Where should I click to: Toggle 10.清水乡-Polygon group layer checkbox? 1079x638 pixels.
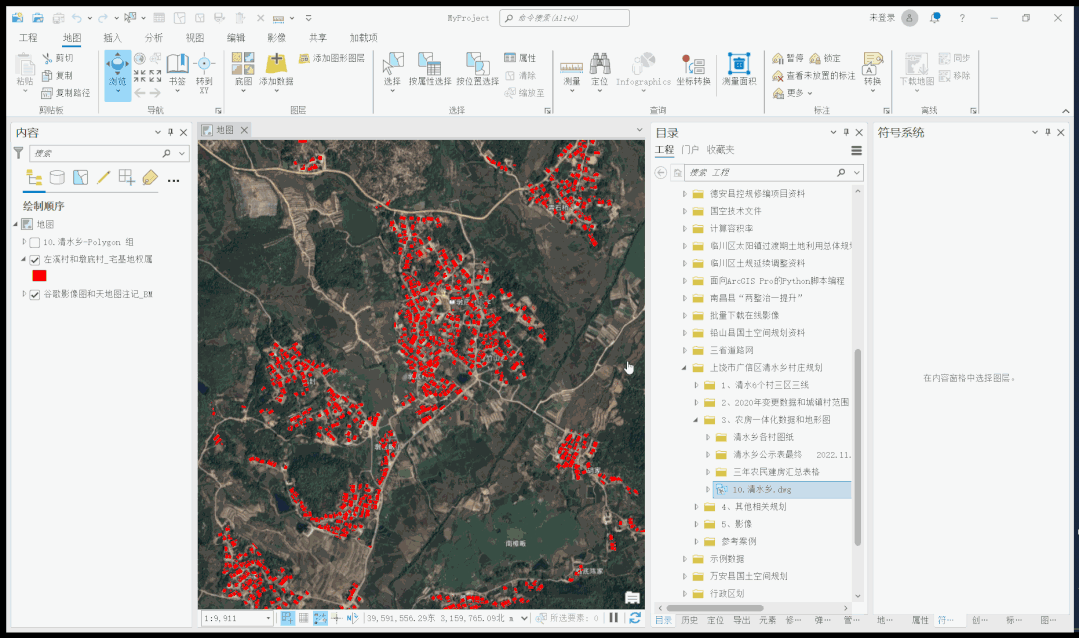tap(34, 242)
